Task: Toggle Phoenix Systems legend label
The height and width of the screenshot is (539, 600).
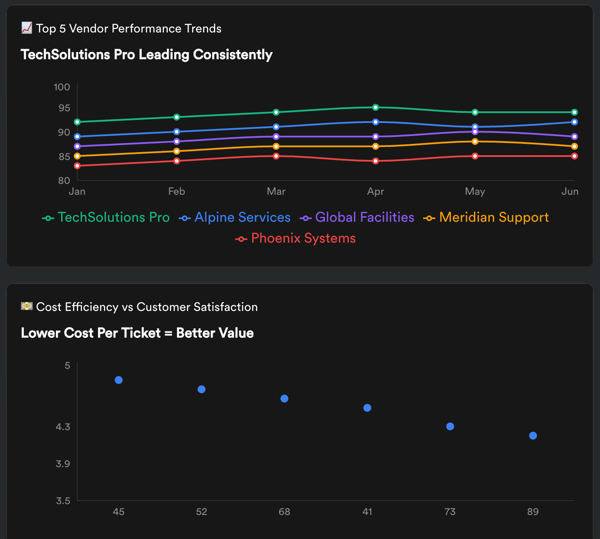Action: pos(303,238)
